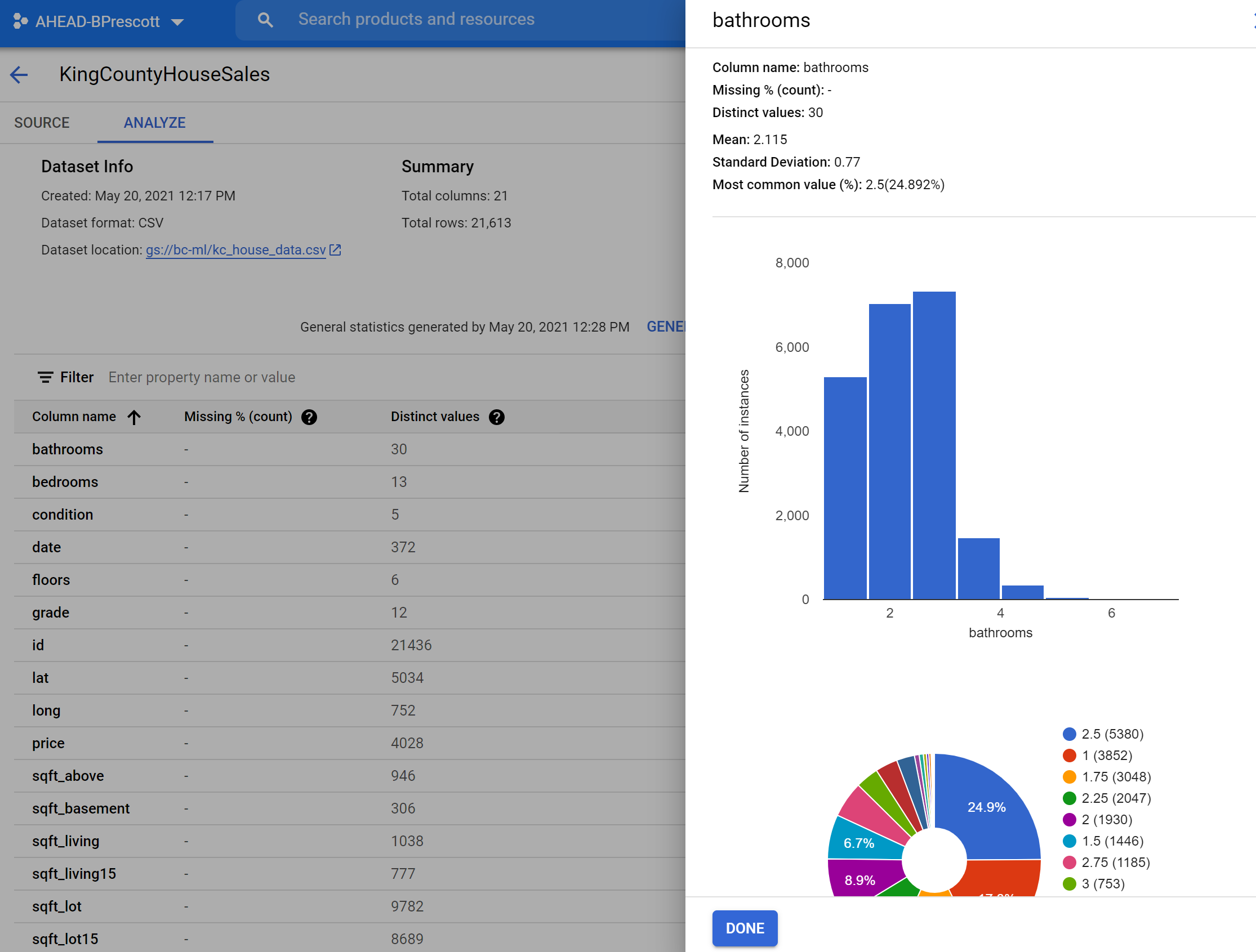This screenshot has height=952, width=1256.
Task: Click the orange 1.75 (3048) legend swatch
Action: tap(1069, 777)
